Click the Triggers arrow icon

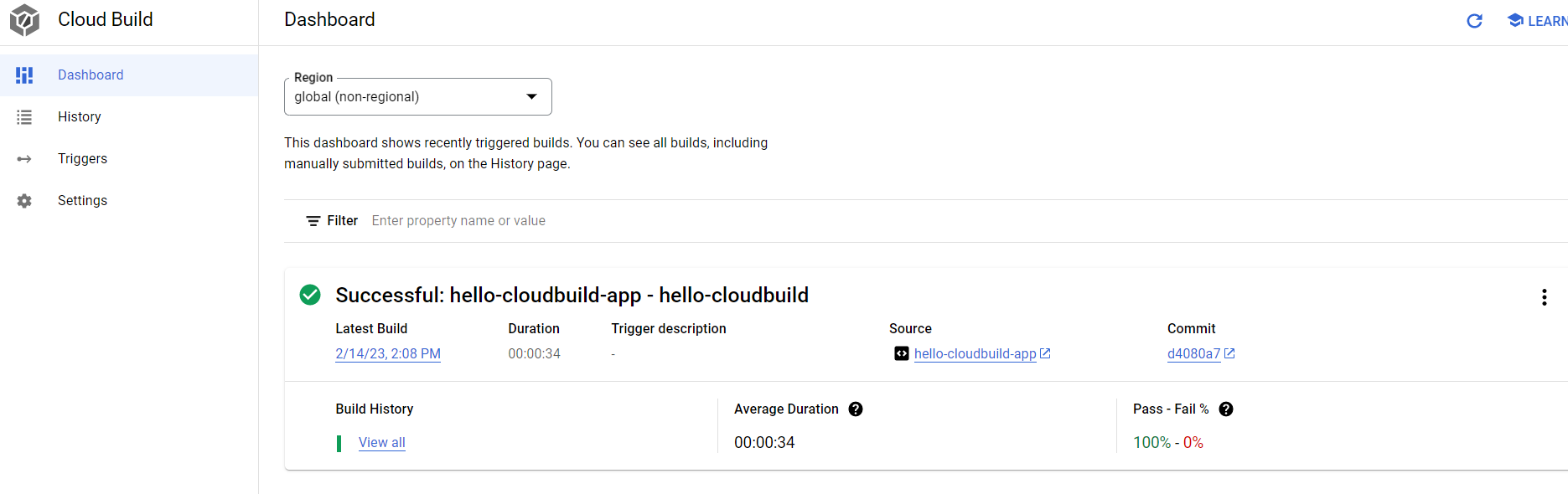coord(24,159)
